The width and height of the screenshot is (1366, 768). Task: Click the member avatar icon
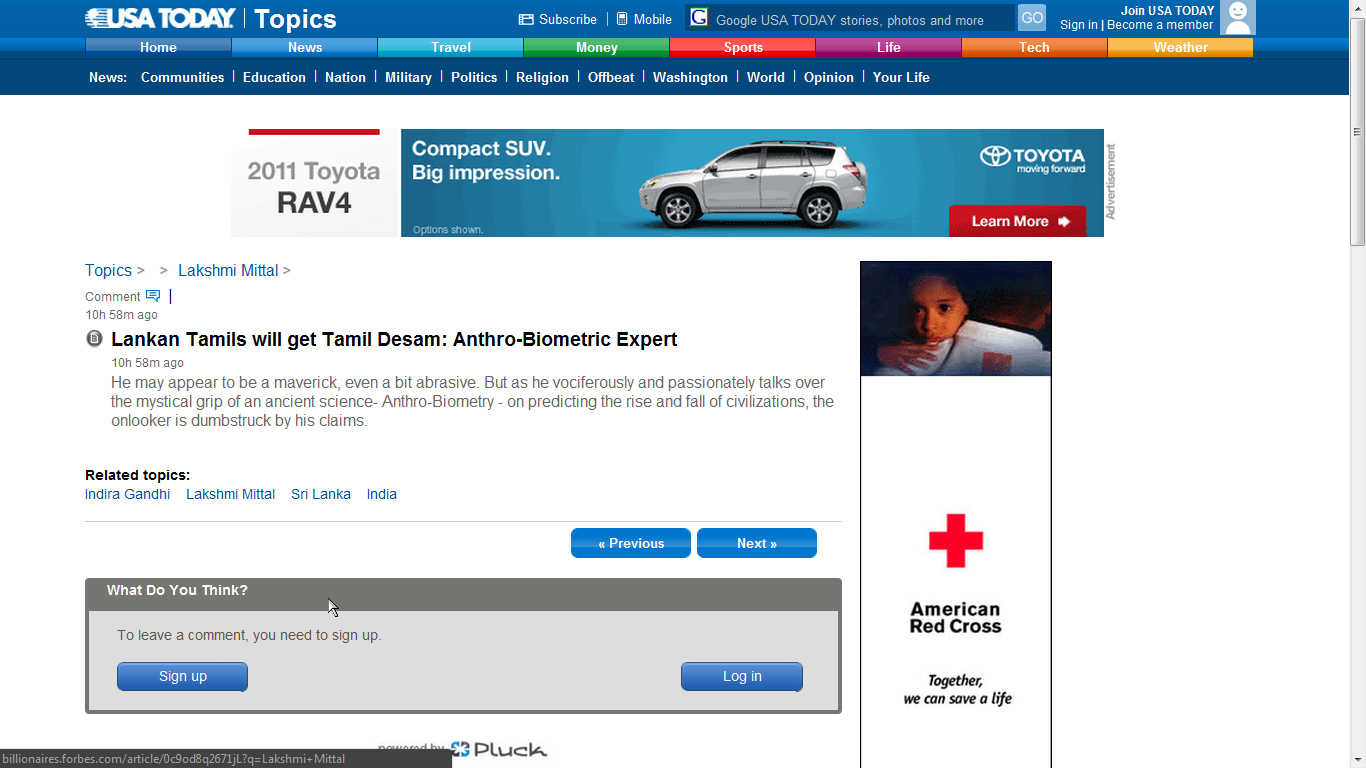pyautogui.click(x=1238, y=18)
